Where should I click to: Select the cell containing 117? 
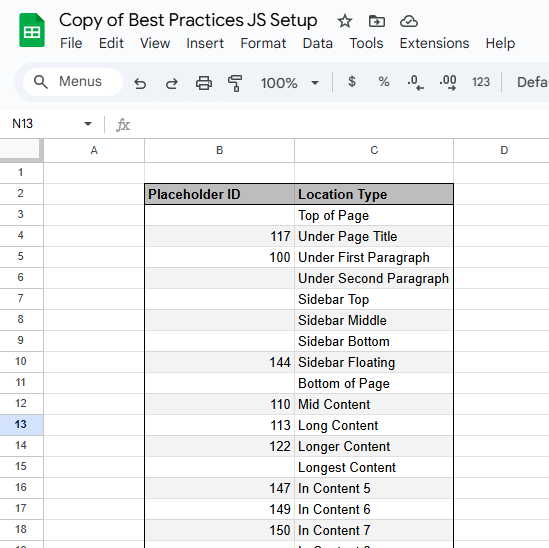[220, 236]
